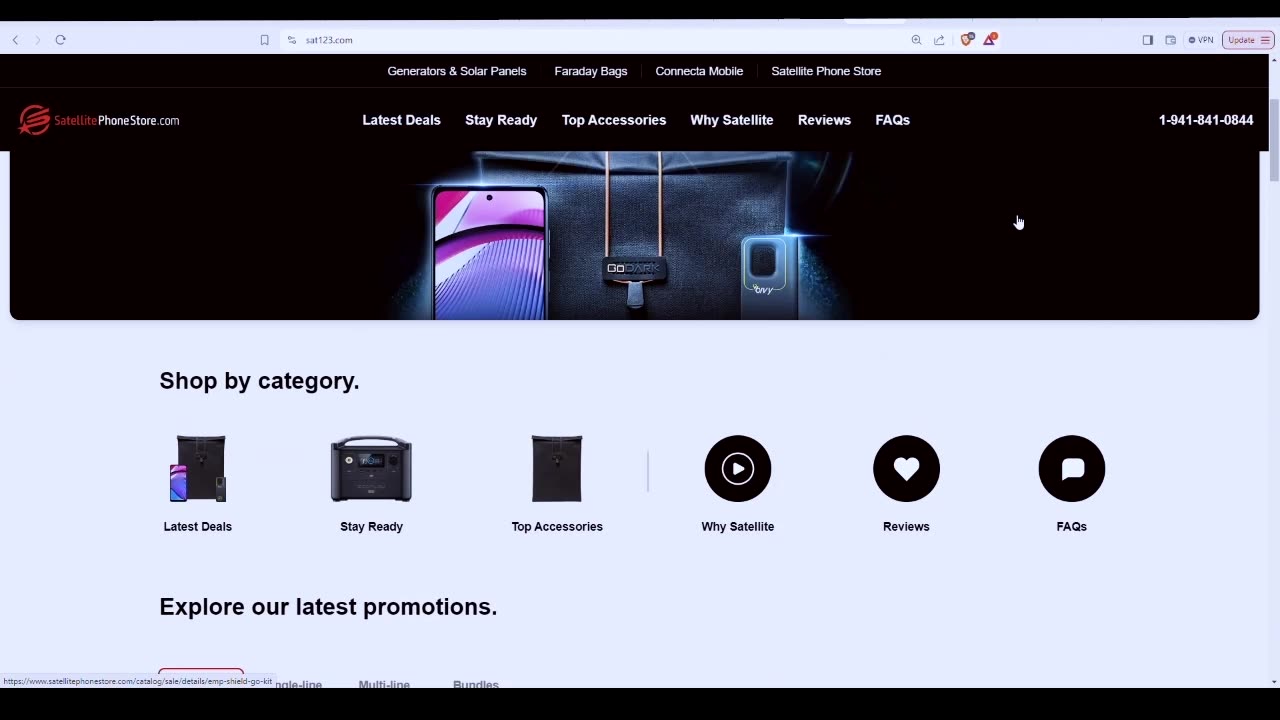1280x720 pixels.
Task: Open the Connecta Mobile top link
Action: pyautogui.click(x=699, y=71)
